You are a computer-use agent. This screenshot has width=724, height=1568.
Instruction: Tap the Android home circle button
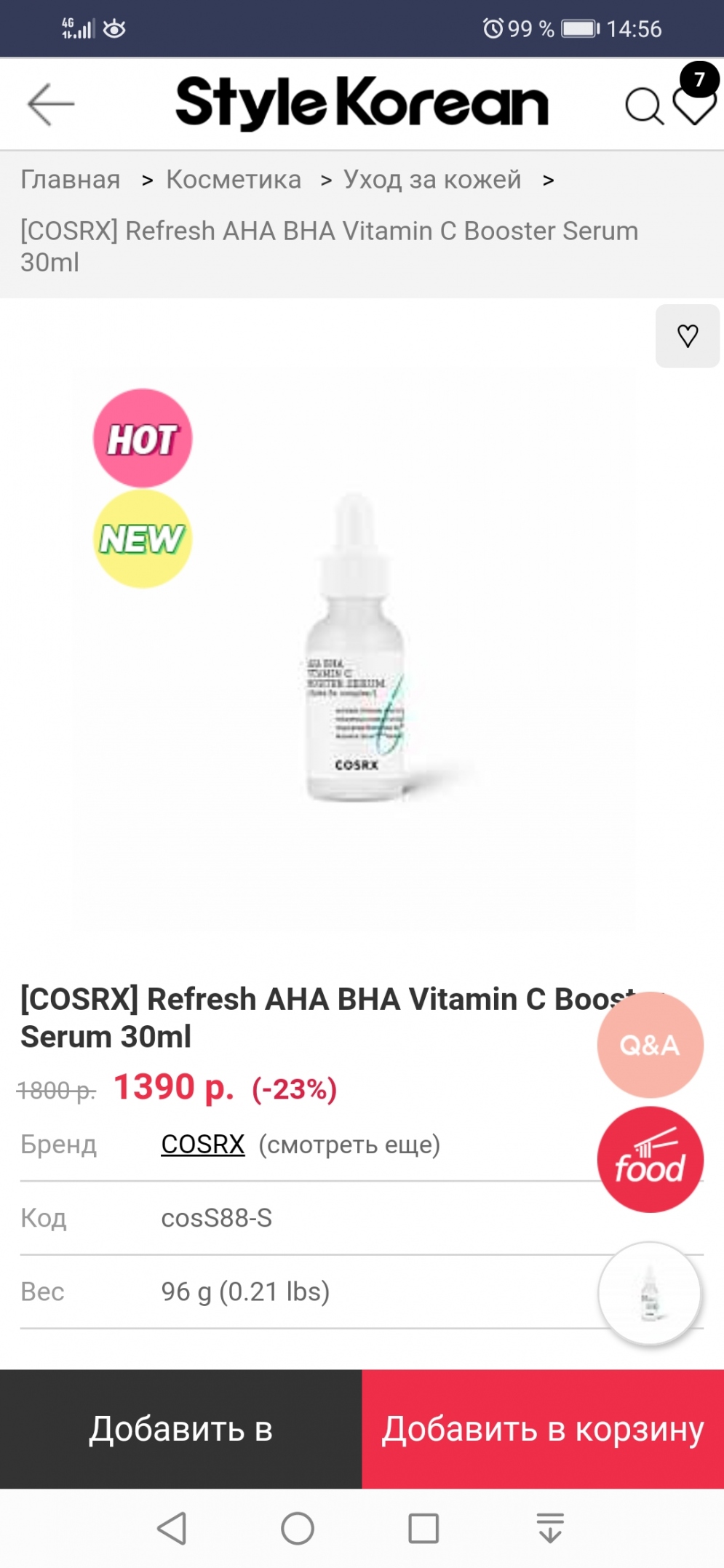(x=298, y=1528)
